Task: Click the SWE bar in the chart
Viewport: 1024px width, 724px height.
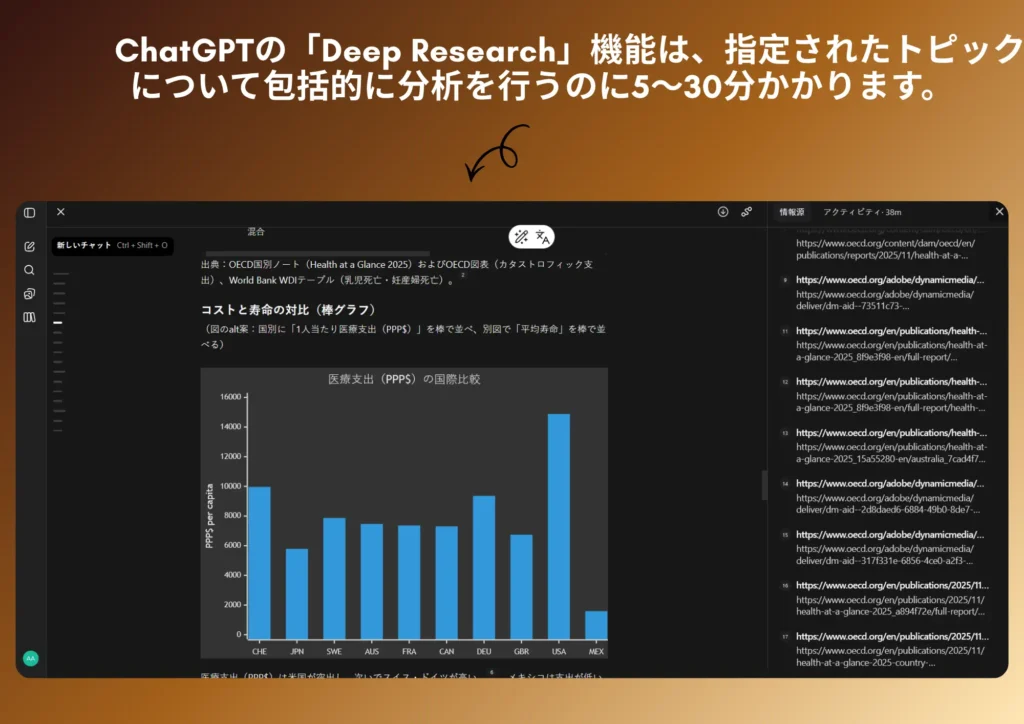Action: (x=334, y=578)
